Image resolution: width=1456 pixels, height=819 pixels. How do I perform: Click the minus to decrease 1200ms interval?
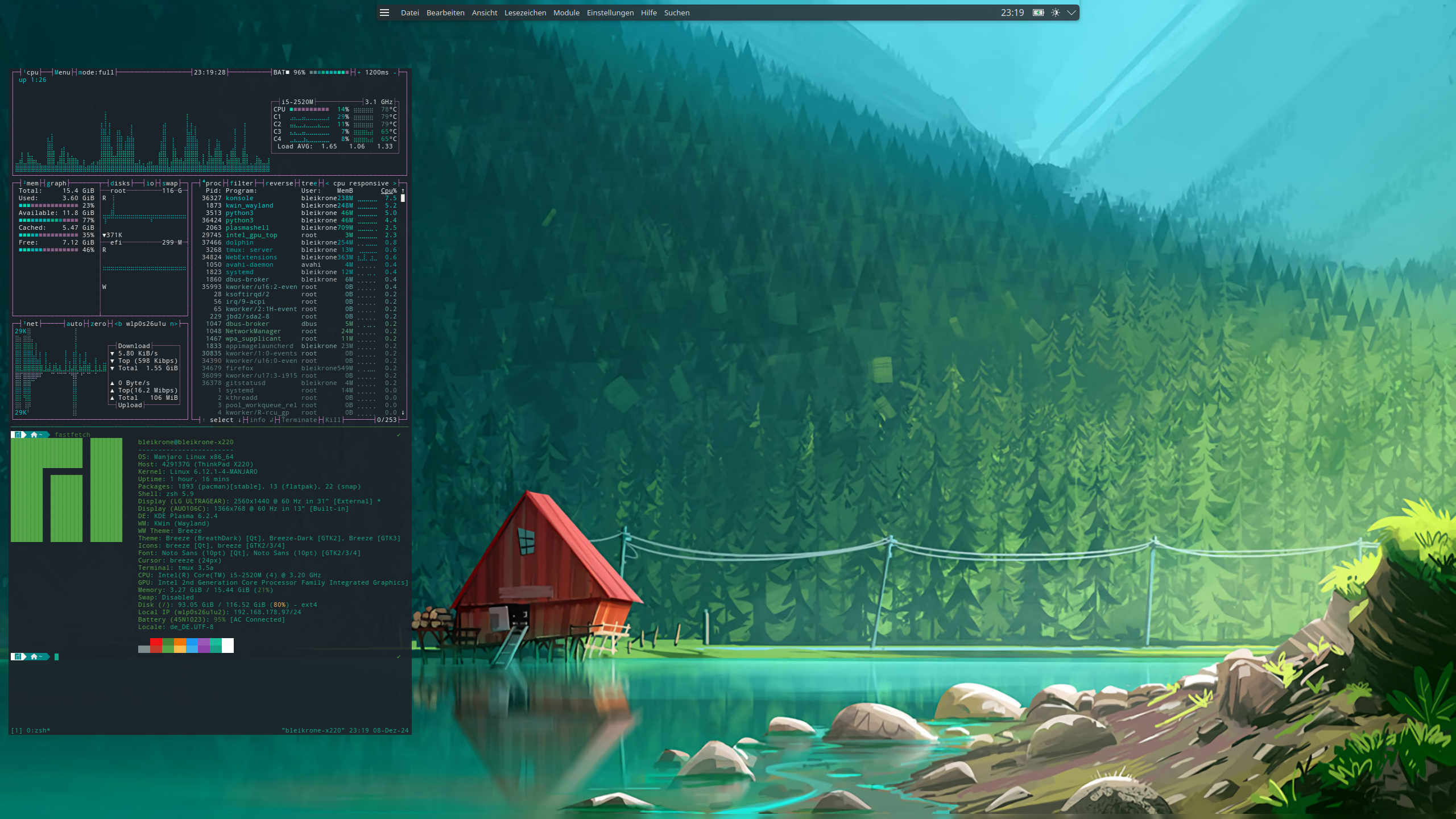395,72
